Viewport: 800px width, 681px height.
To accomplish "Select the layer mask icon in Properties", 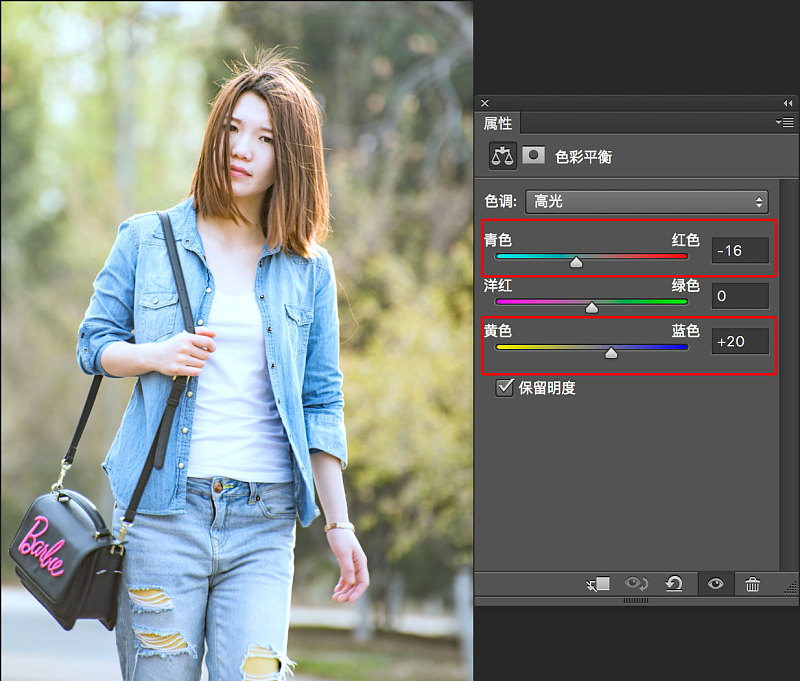I will [x=533, y=155].
